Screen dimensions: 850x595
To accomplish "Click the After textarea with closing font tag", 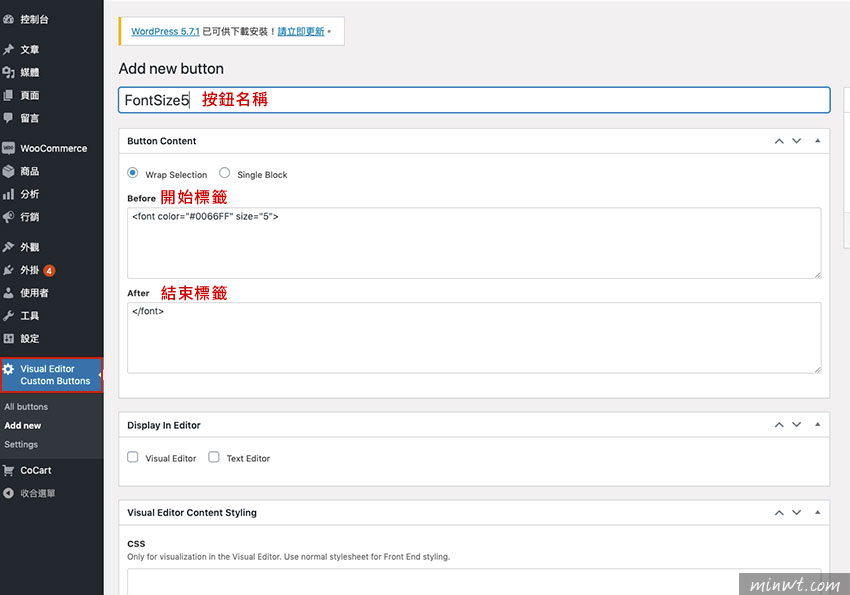I will coord(474,338).
